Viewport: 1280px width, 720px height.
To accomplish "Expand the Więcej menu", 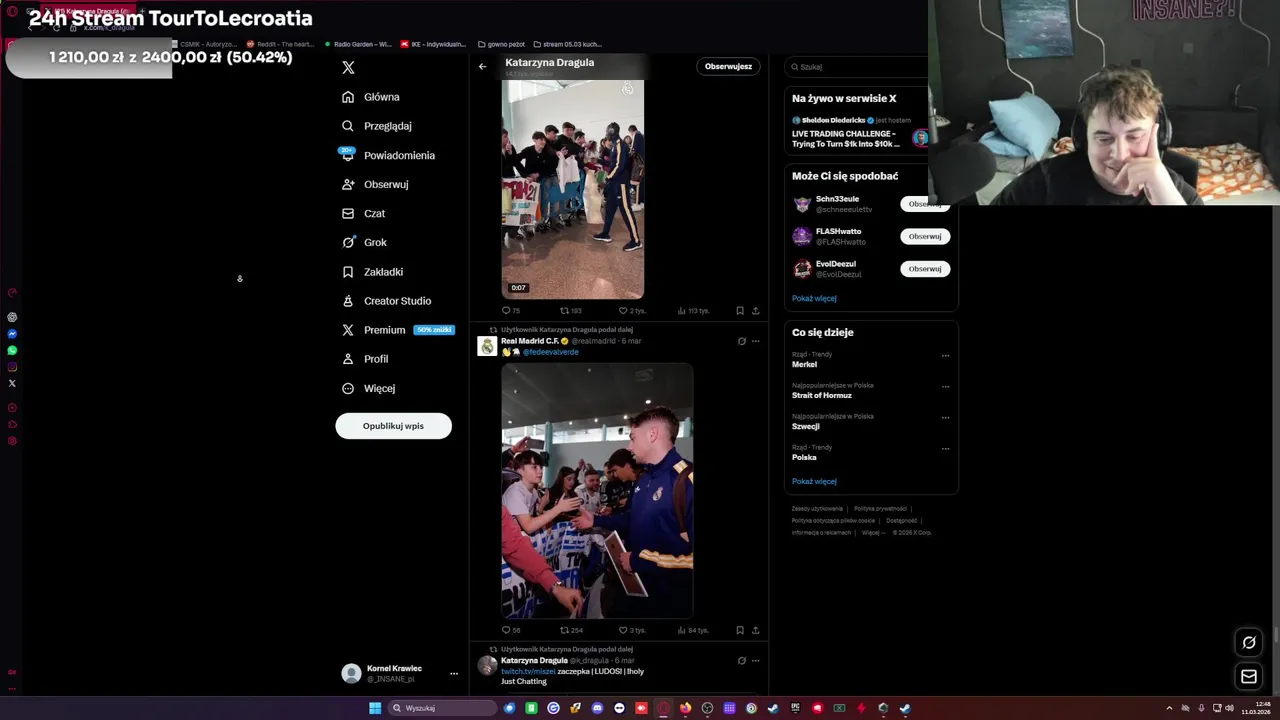I will (x=368, y=388).
